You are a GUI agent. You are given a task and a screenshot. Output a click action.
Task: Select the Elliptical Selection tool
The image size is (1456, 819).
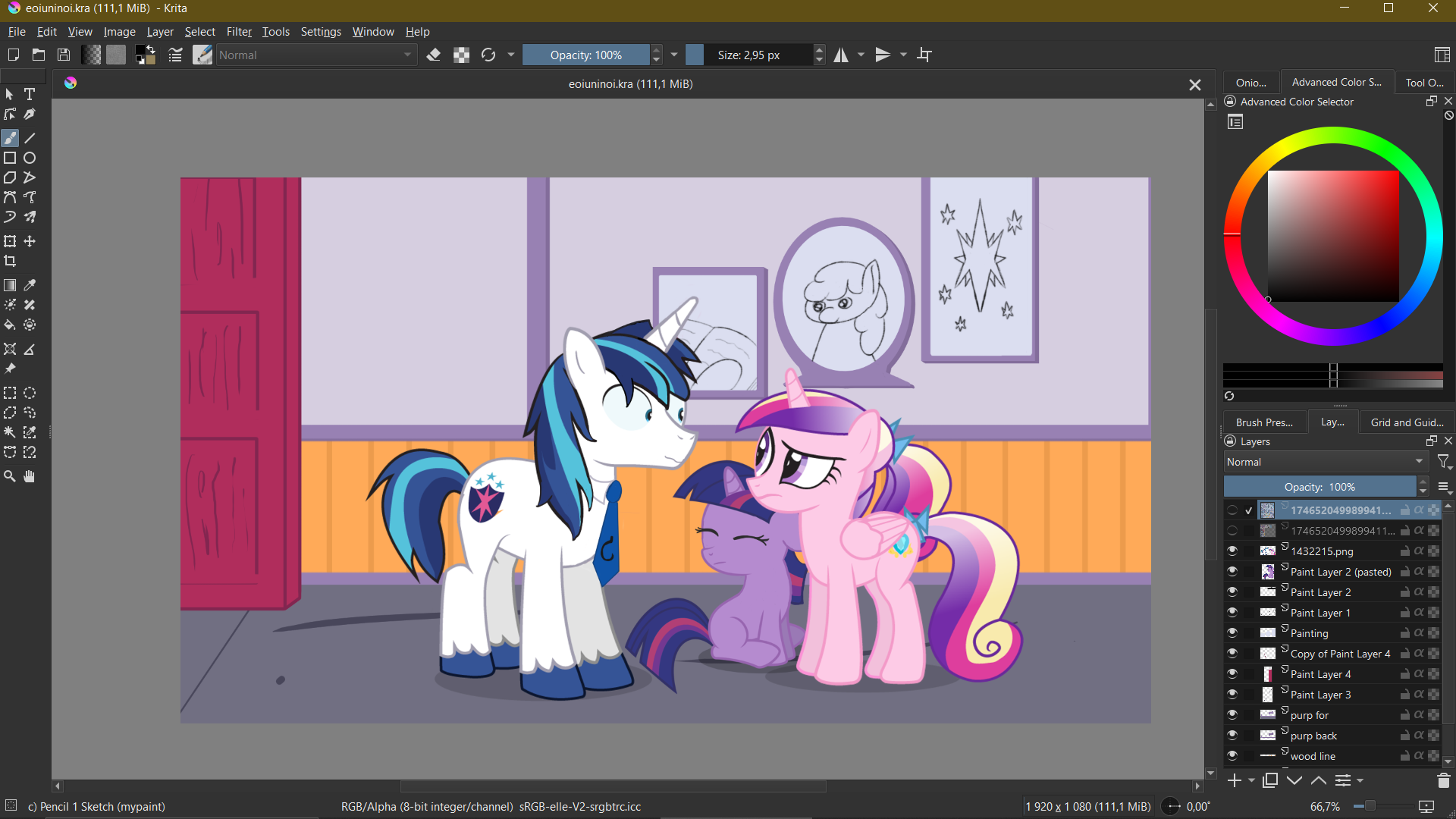(x=30, y=393)
